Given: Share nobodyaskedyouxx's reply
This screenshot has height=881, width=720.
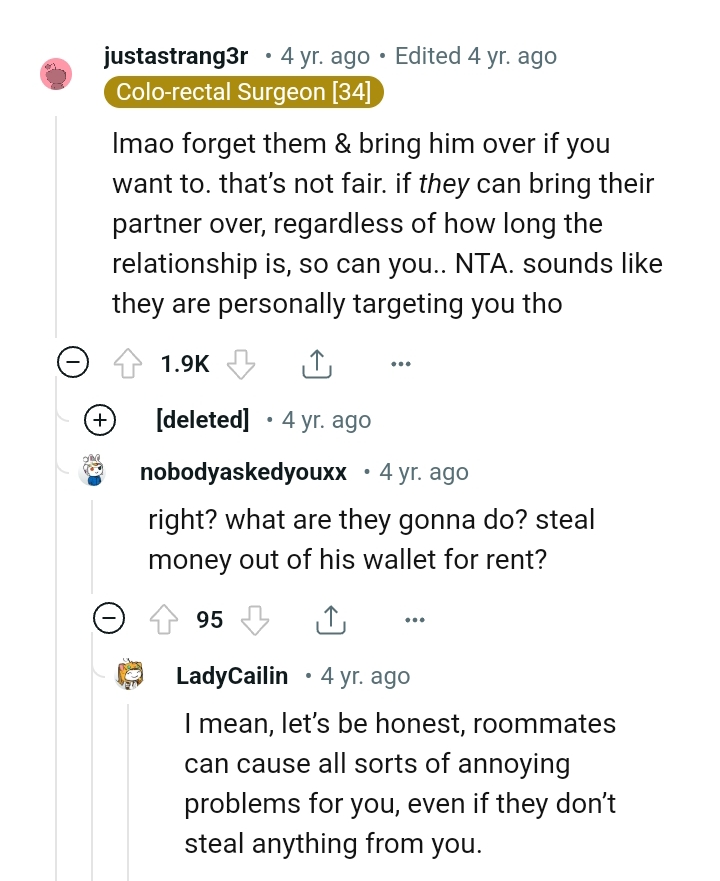Looking at the screenshot, I should [330, 619].
